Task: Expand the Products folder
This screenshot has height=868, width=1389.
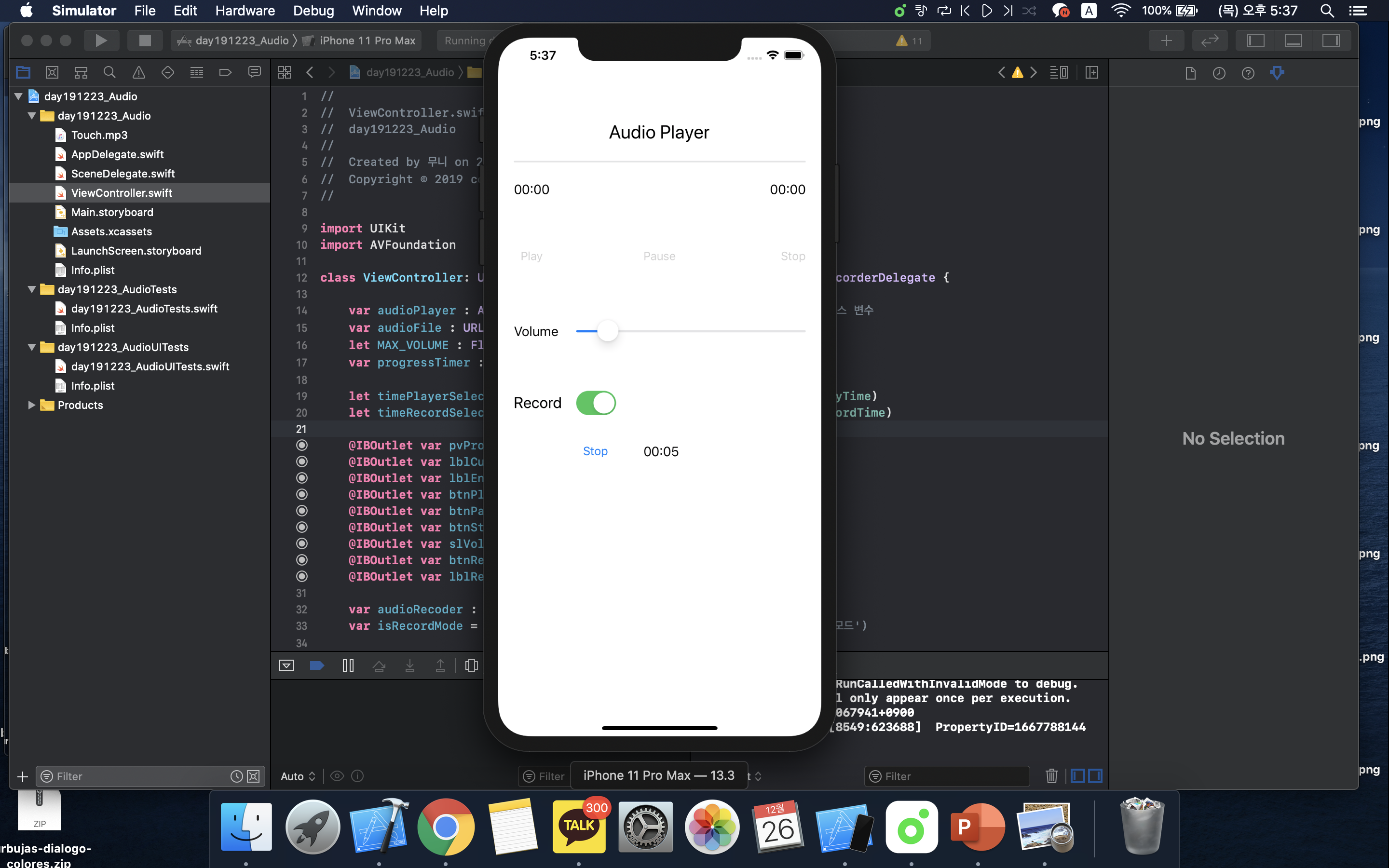Action: point(32,405)
